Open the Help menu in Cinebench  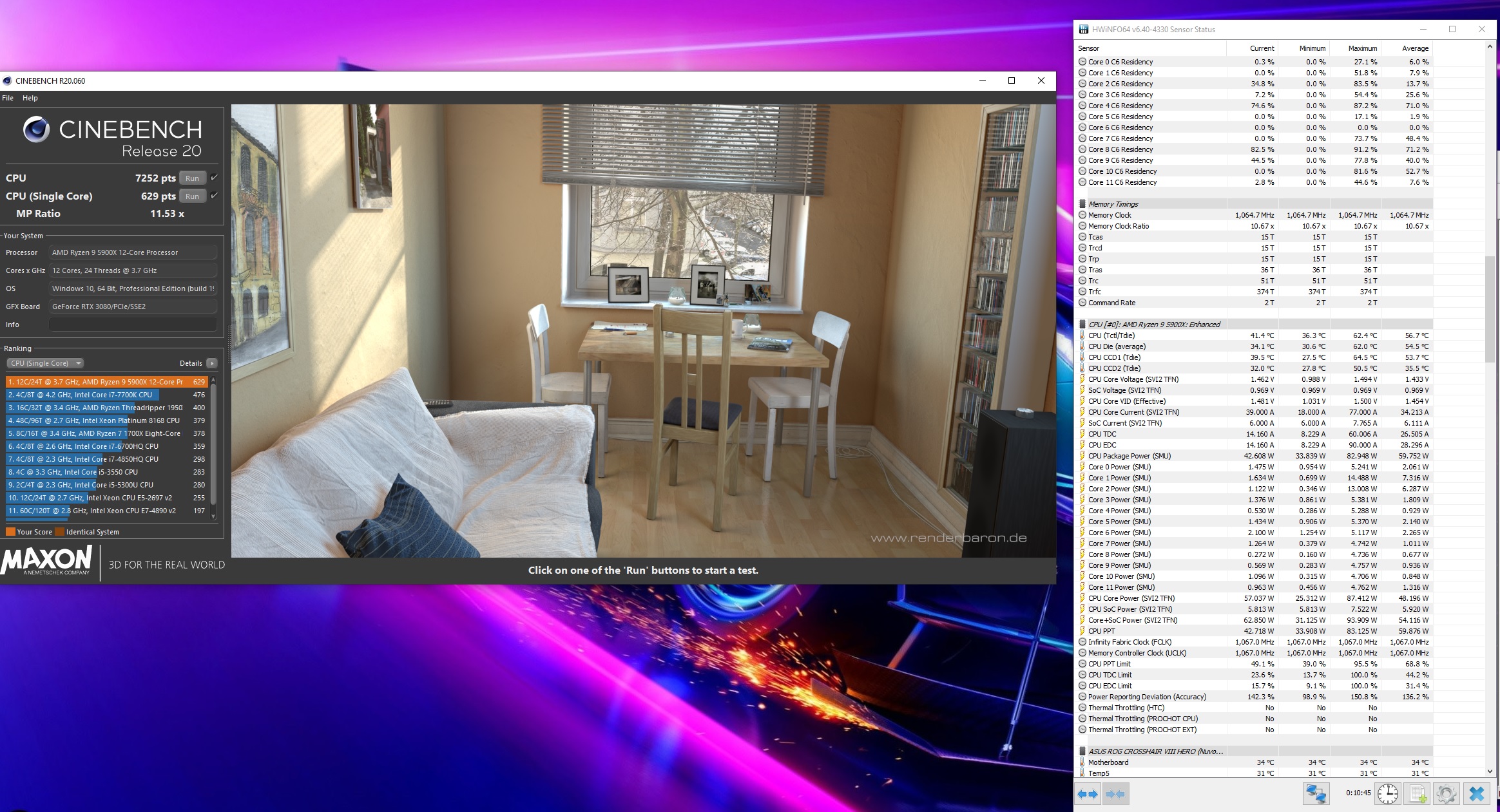[x=30, y=98]
